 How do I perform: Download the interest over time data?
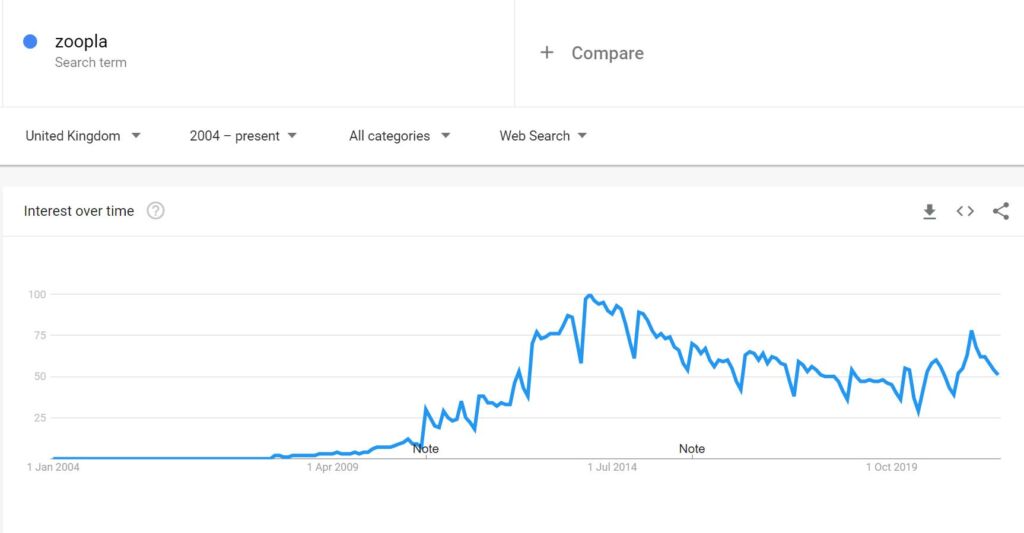(x=929, y=211)
